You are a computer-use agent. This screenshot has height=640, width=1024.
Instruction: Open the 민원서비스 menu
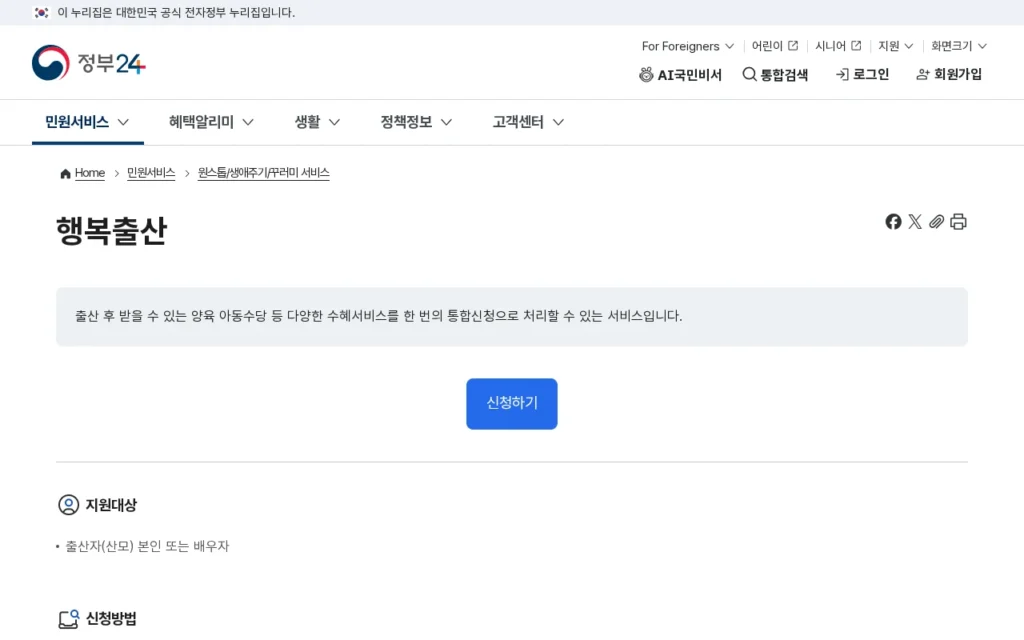coord(87,122)
